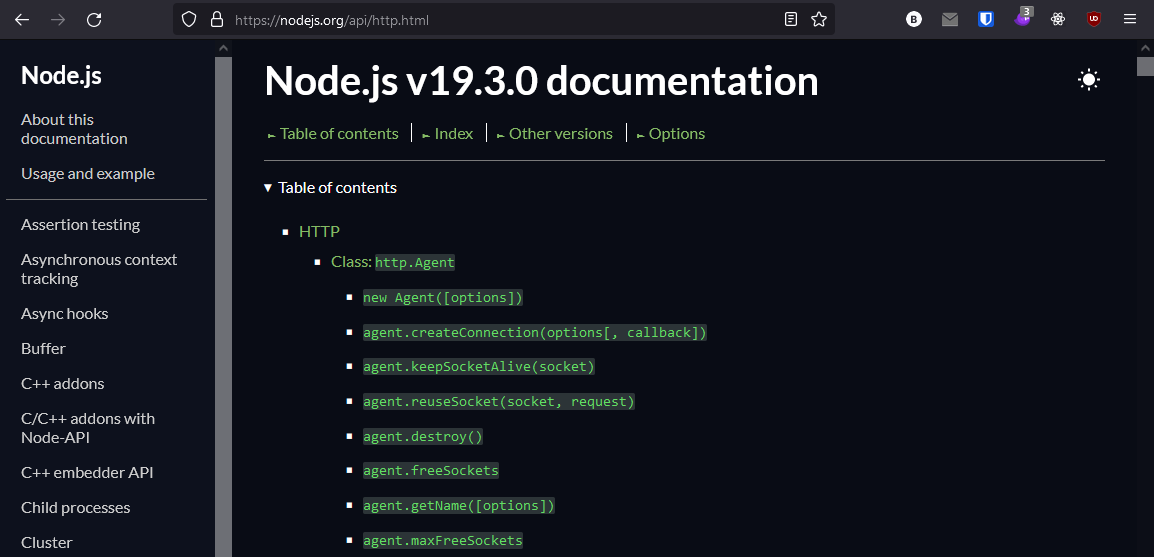Open C/C++ addons with Node-API link
Image resolution: width=1154 pixels, height=557 pixels.
(x=88, y=428)
